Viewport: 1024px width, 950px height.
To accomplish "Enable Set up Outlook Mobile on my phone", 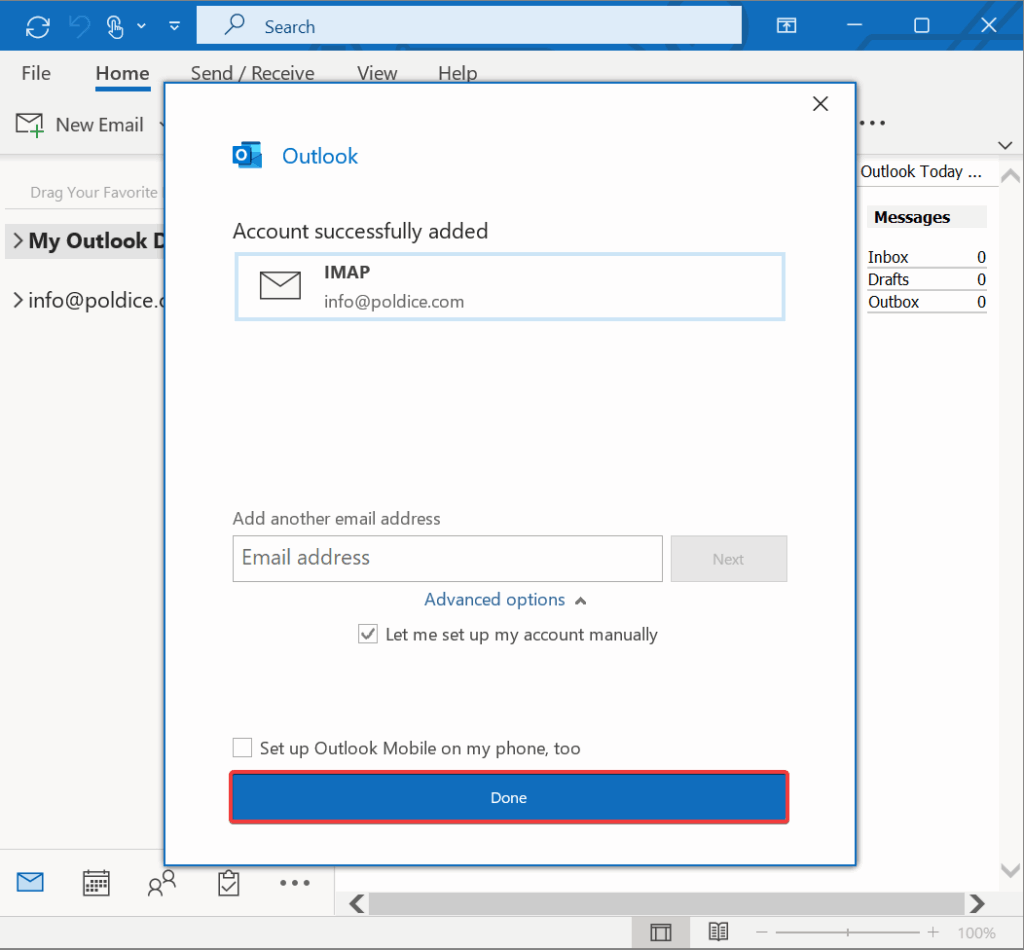I will (x=242, y=748).
